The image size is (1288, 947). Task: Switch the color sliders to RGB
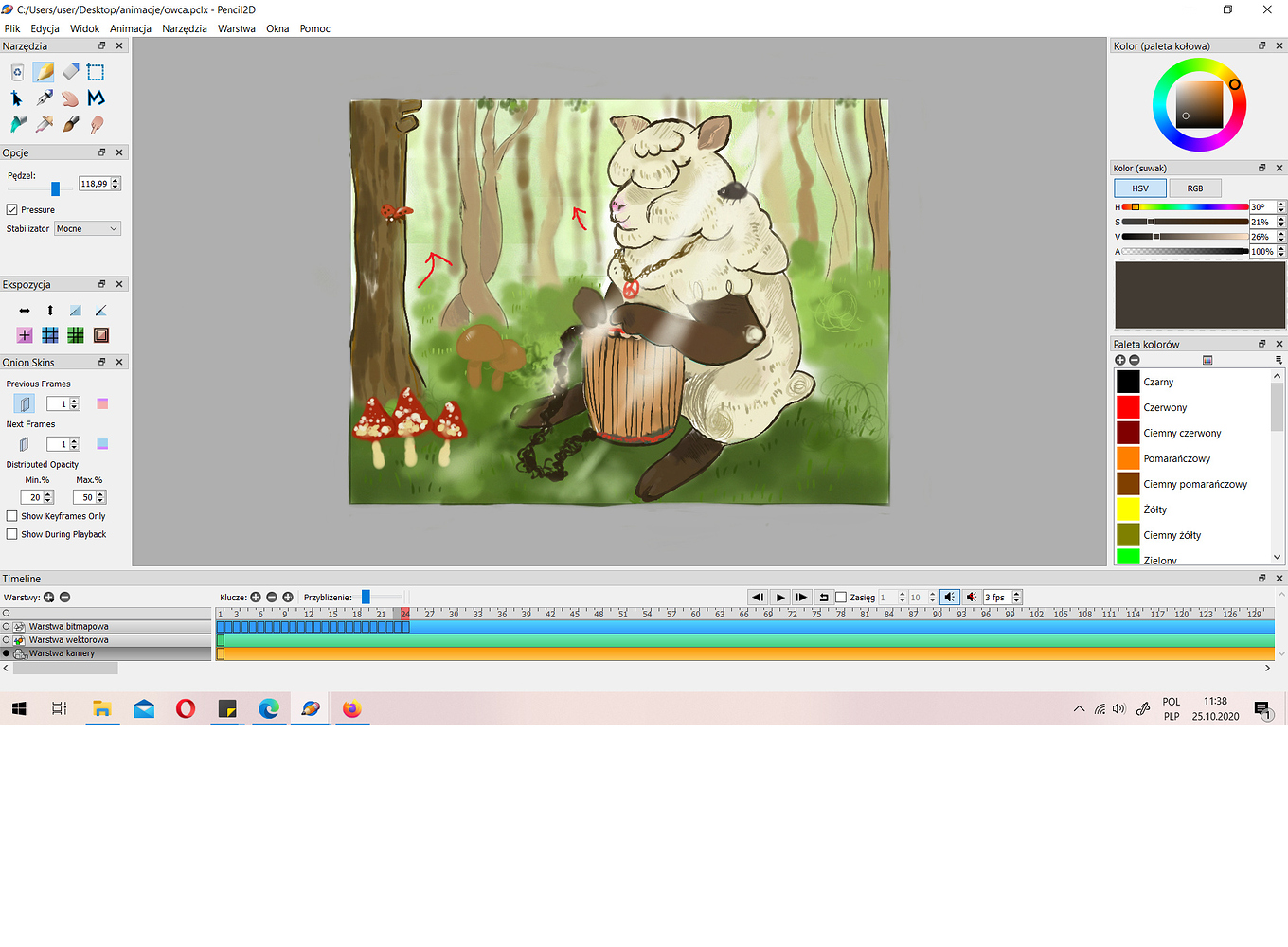pos(1195,188)
